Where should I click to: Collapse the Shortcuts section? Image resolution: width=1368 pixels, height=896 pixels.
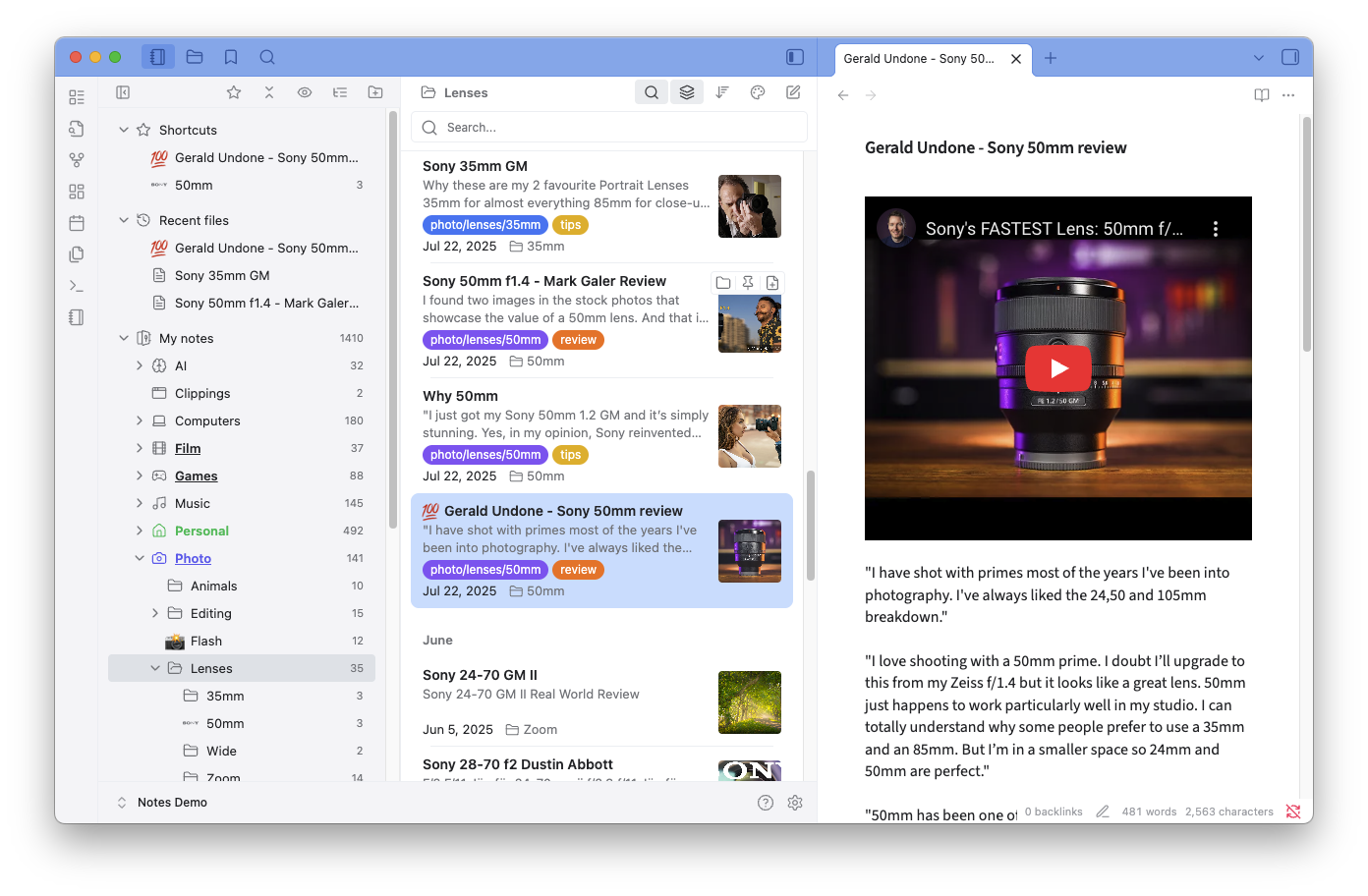(124, 130)
